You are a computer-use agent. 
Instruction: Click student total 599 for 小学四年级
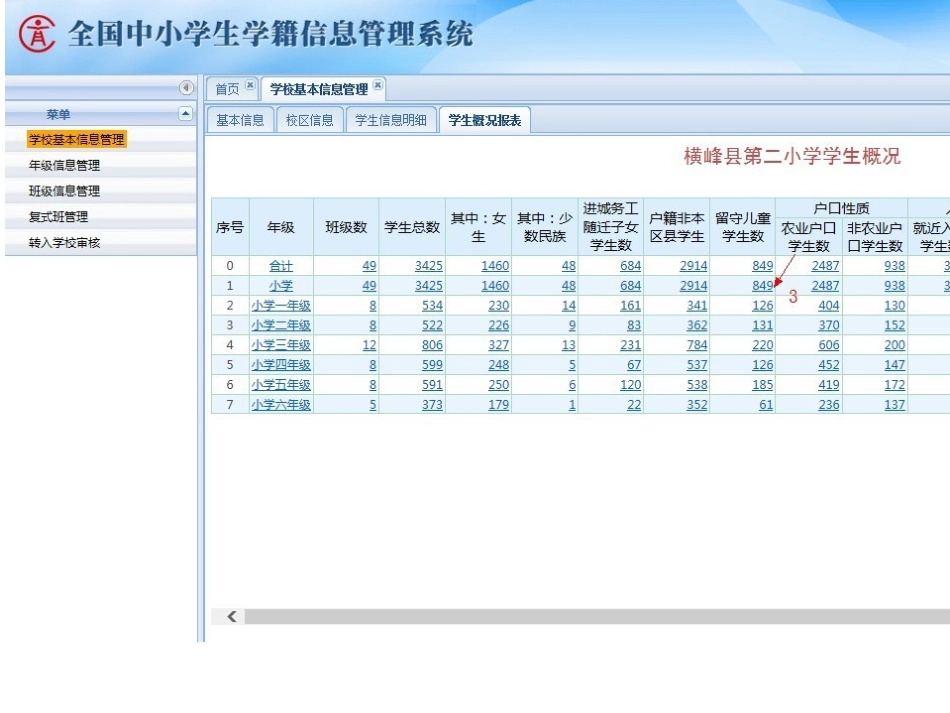point(433,365)
